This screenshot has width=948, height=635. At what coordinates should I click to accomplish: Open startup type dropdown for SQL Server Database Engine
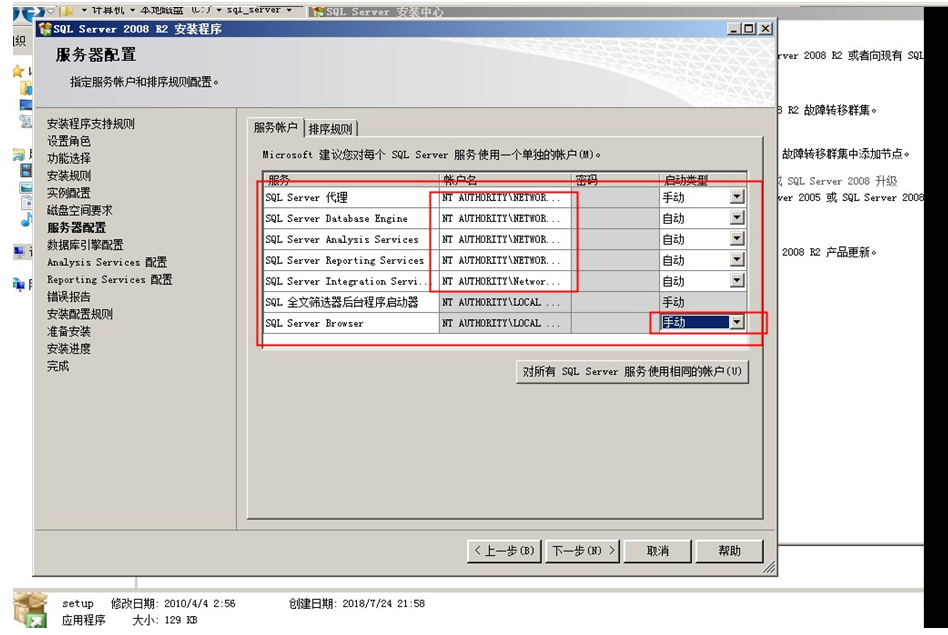coord(736,218)
